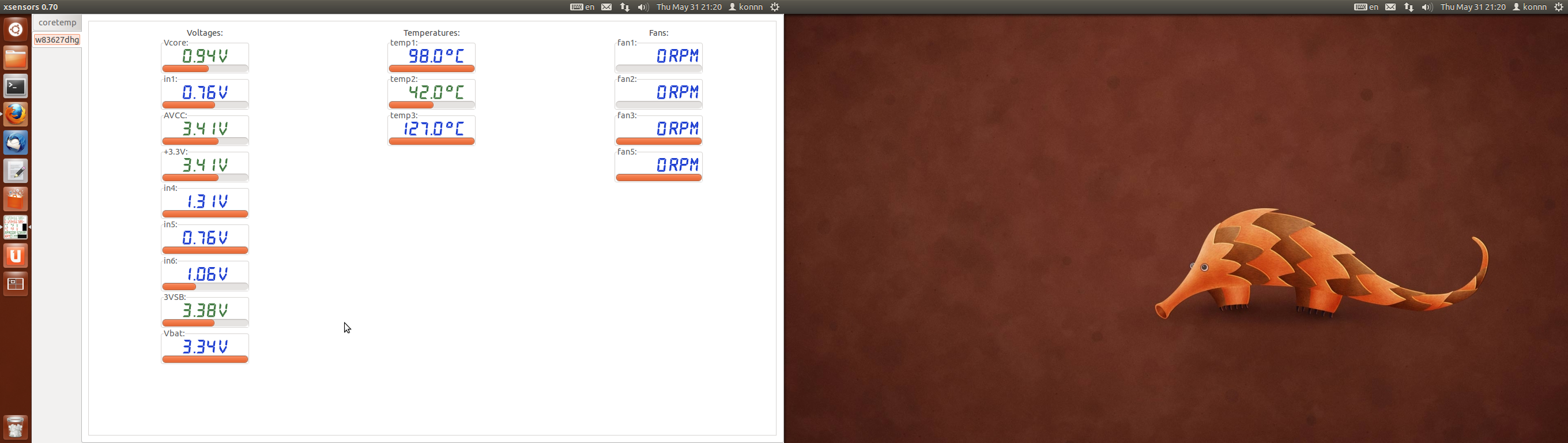Screen dimensions: 1568x443
Task: Click the Vcore 0.94V voltage readout
Action: (205, 55)
